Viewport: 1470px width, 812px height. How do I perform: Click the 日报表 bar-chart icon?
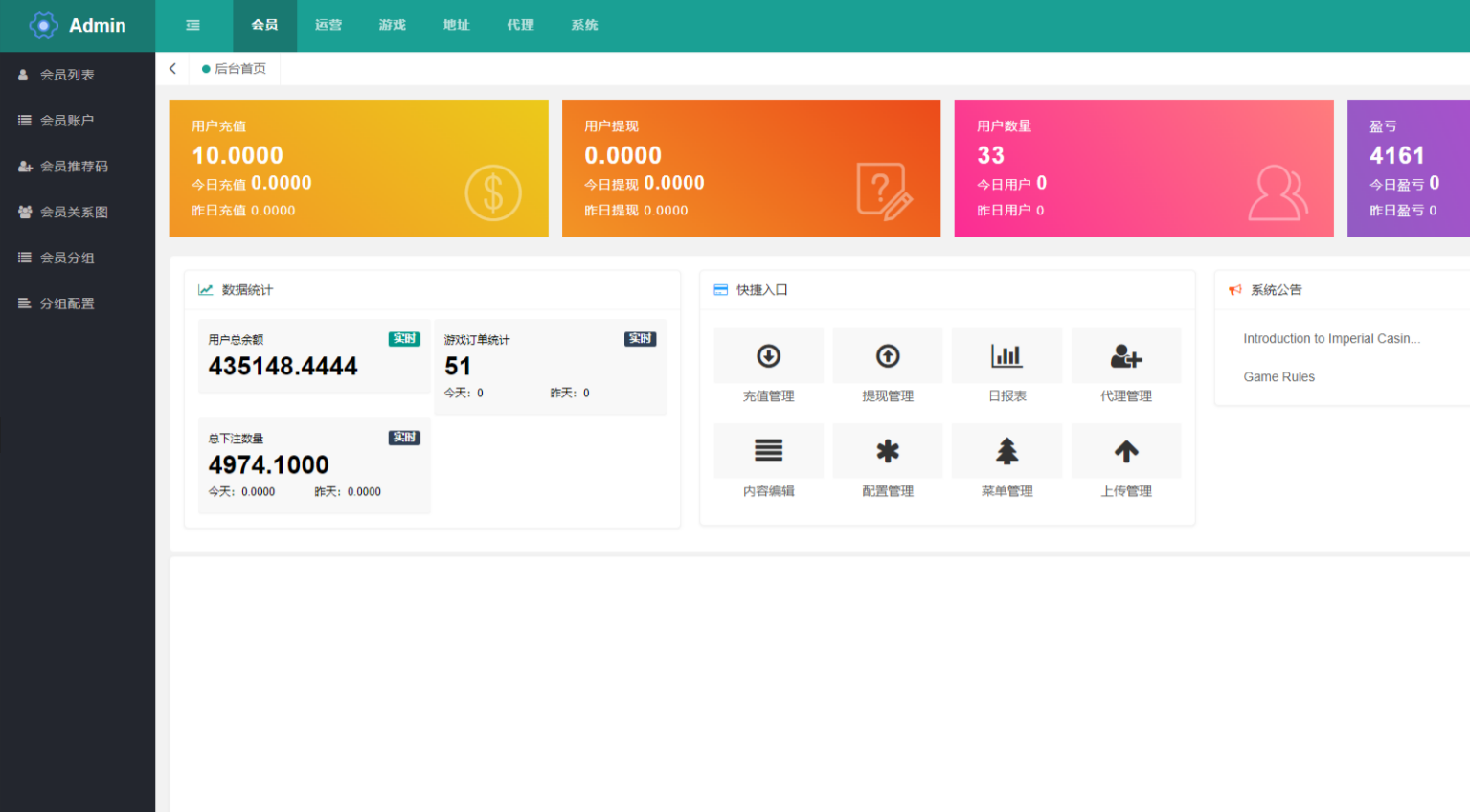[x=1006, y=355]
